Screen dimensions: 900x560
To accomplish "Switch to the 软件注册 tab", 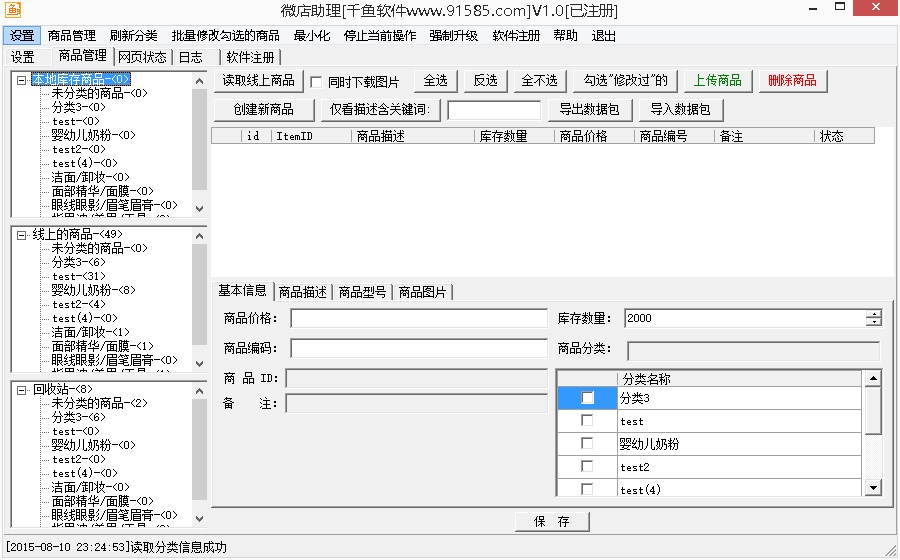I will (251, 57).
